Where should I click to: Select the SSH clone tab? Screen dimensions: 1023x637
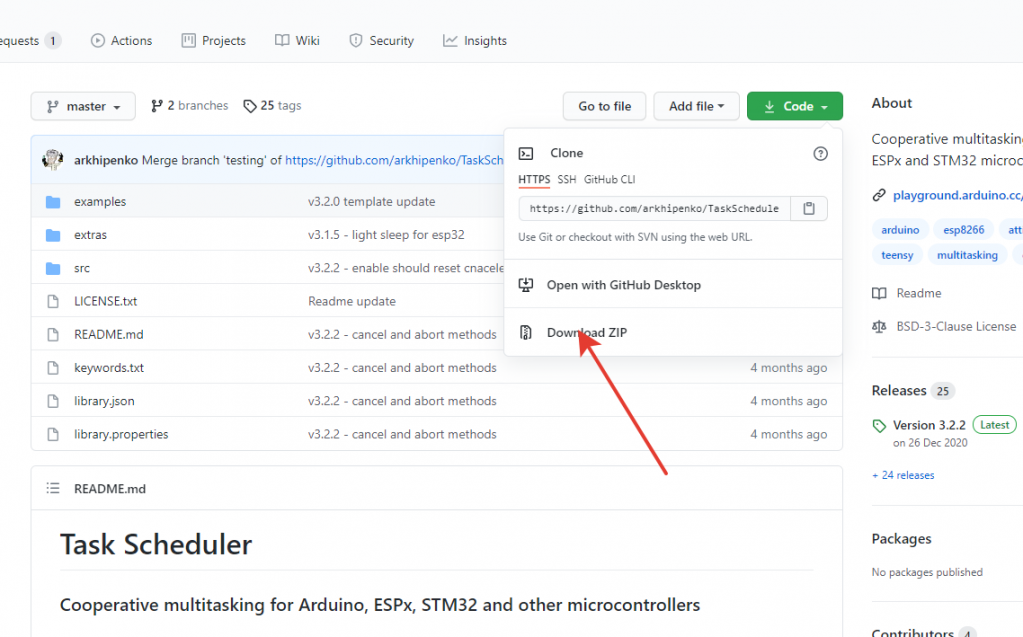pos(566,179)
